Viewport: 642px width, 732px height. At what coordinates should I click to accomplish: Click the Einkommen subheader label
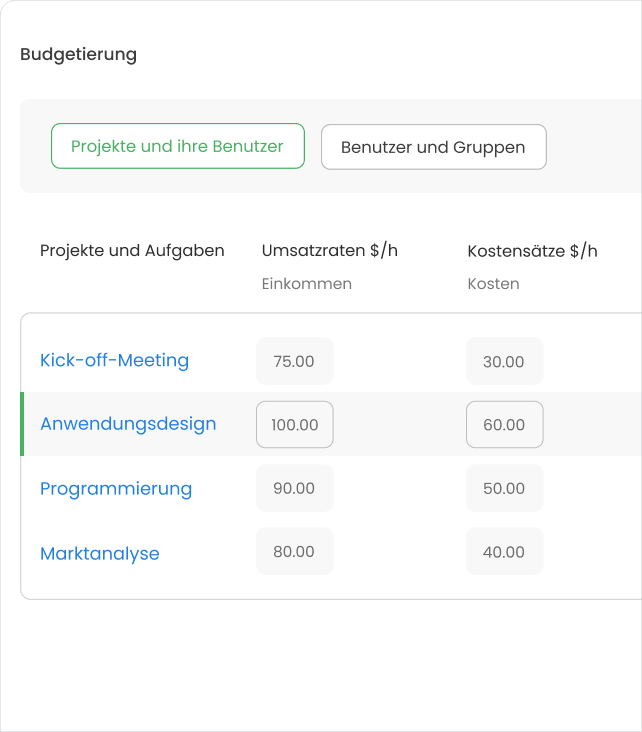pyautogui.click(x=306, y=283)
